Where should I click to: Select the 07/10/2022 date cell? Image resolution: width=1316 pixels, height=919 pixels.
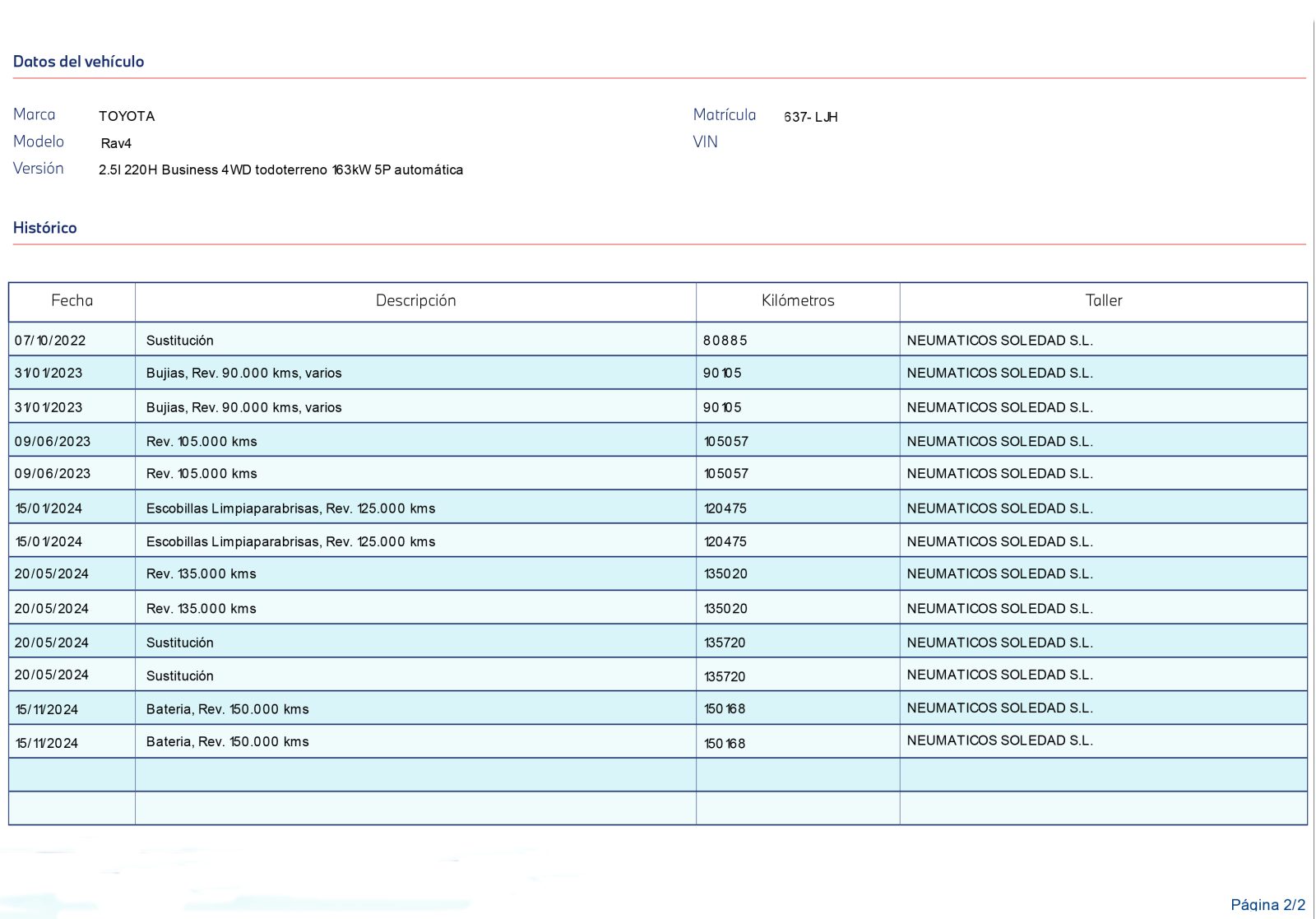tap(50, 341)
